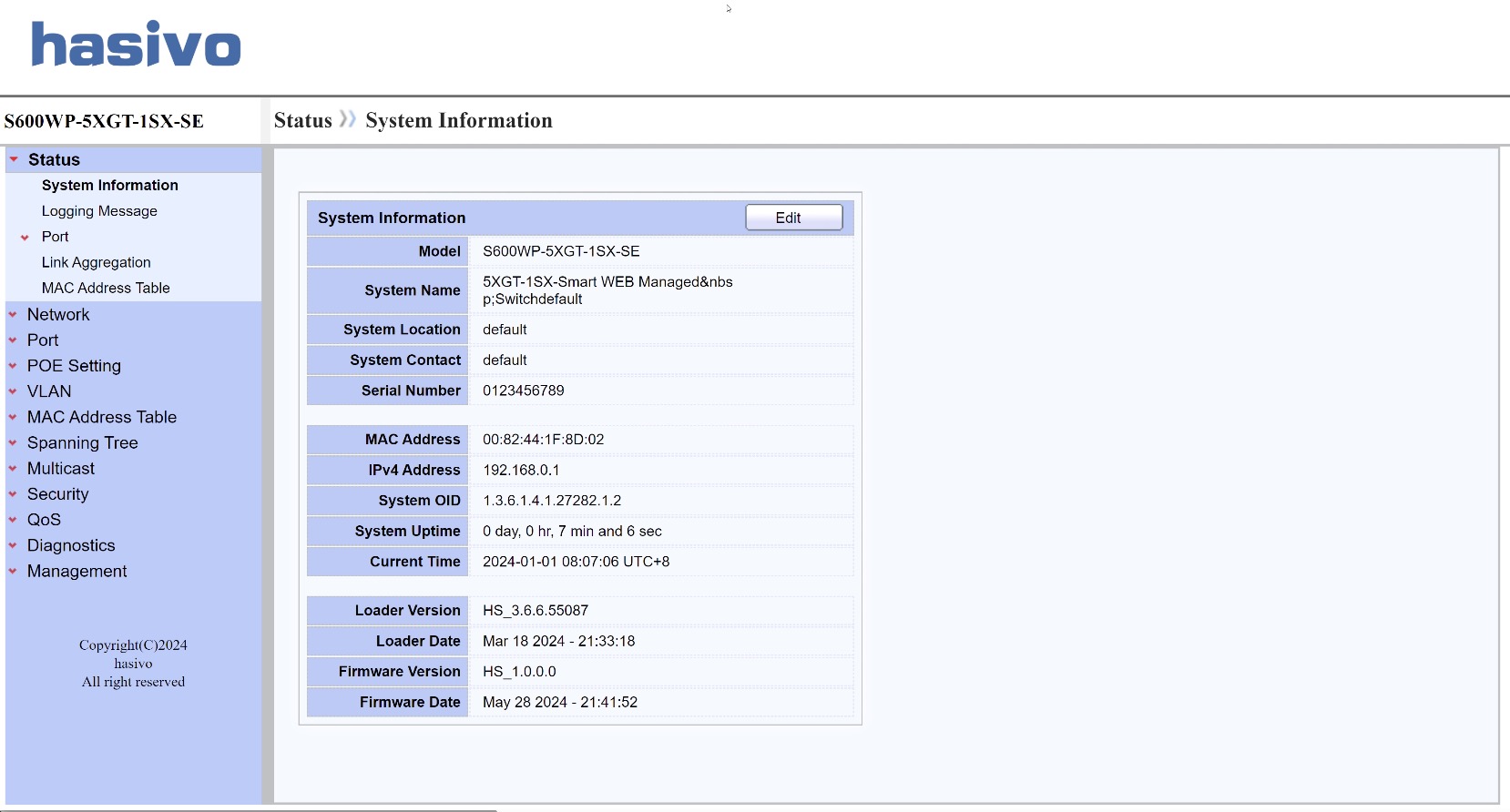
Task: Select System Information in the sidebar
Action: click(110, 185)
